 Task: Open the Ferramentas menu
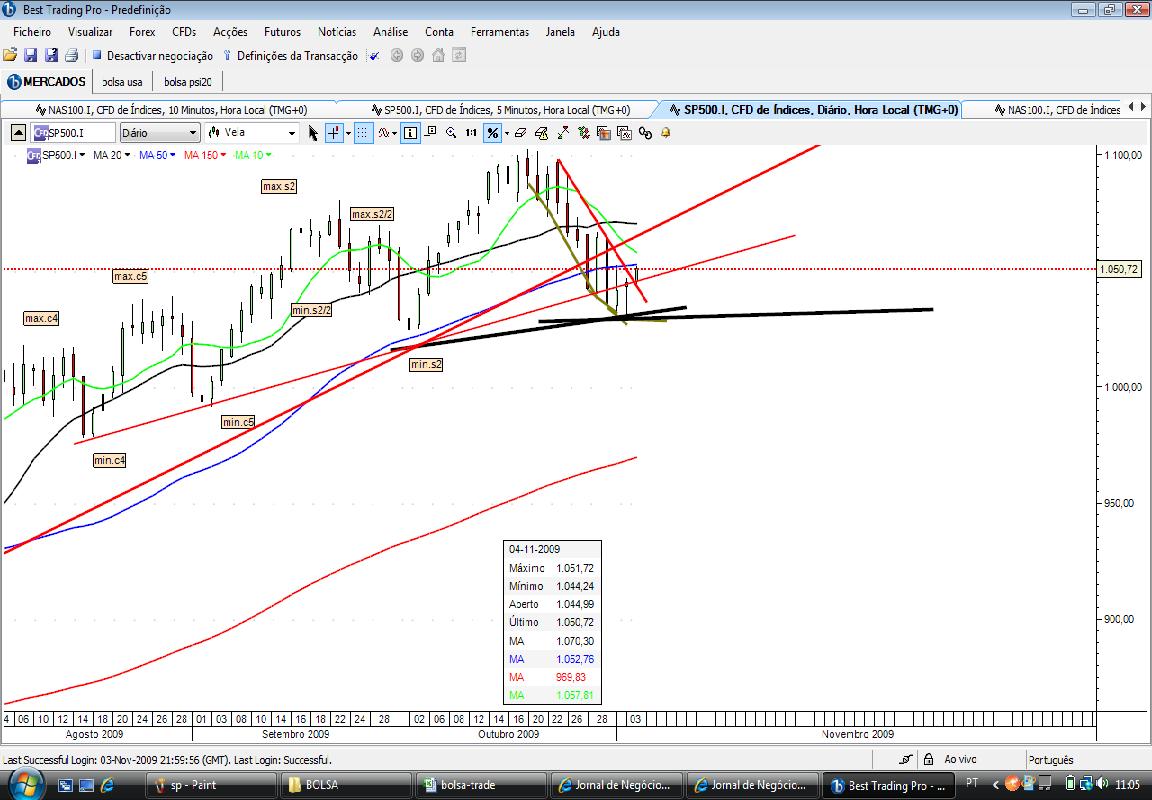tap(500, 32)
